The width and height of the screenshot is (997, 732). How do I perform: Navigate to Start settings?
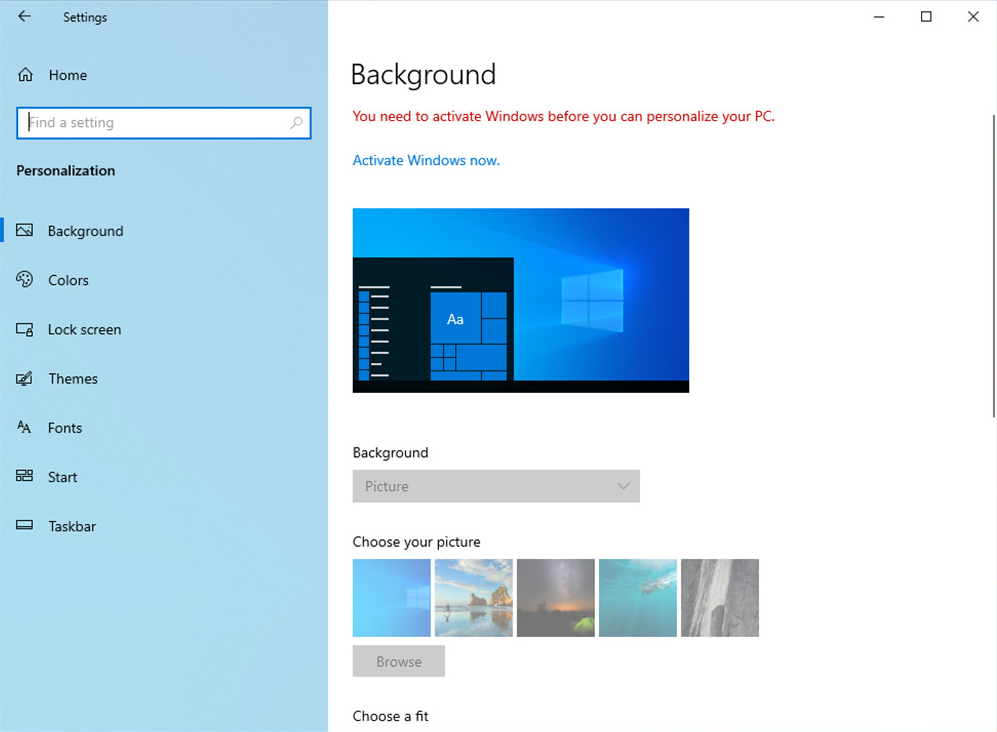click(62, 477)
